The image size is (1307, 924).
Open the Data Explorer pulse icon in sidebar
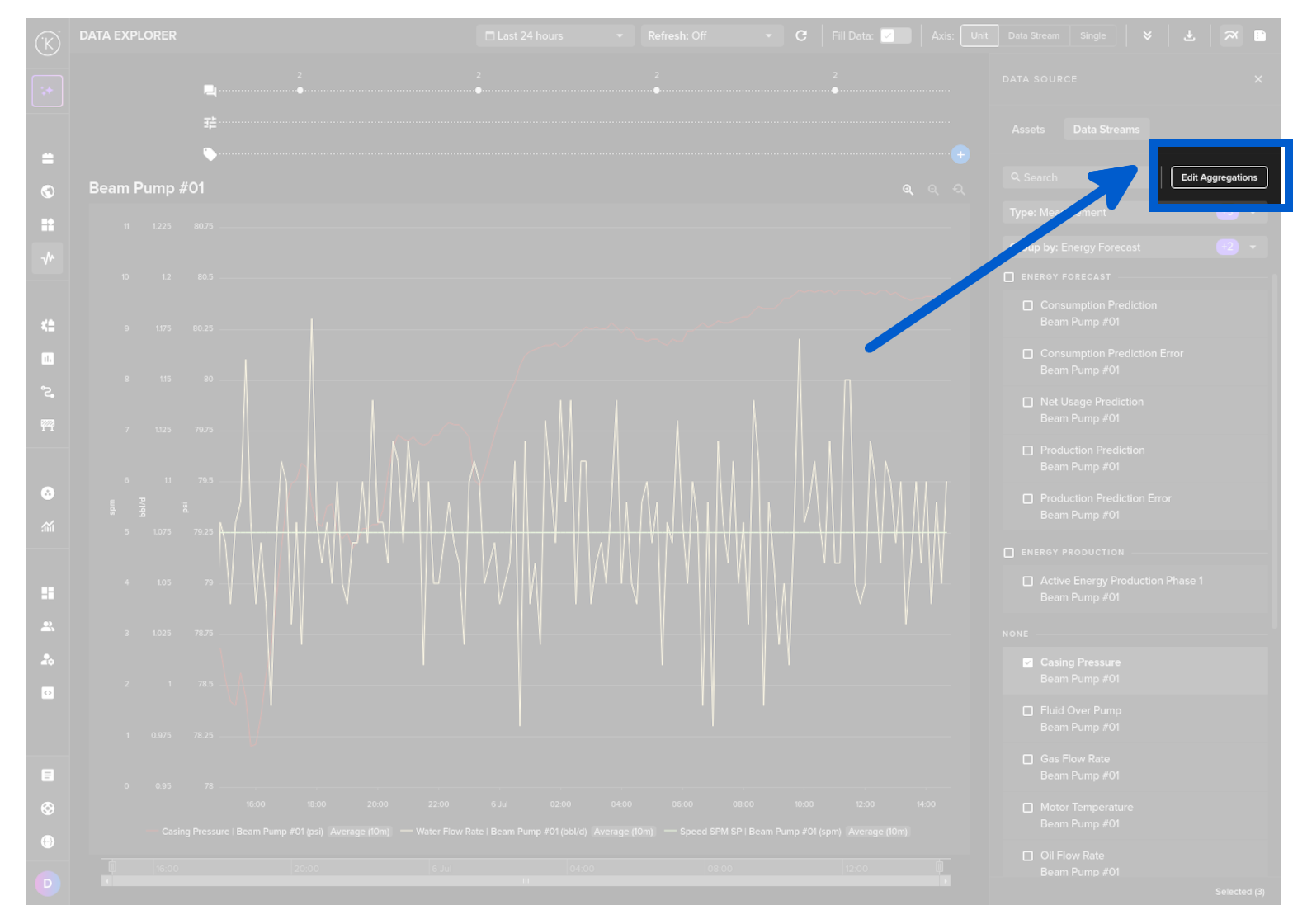coord(48,258)
